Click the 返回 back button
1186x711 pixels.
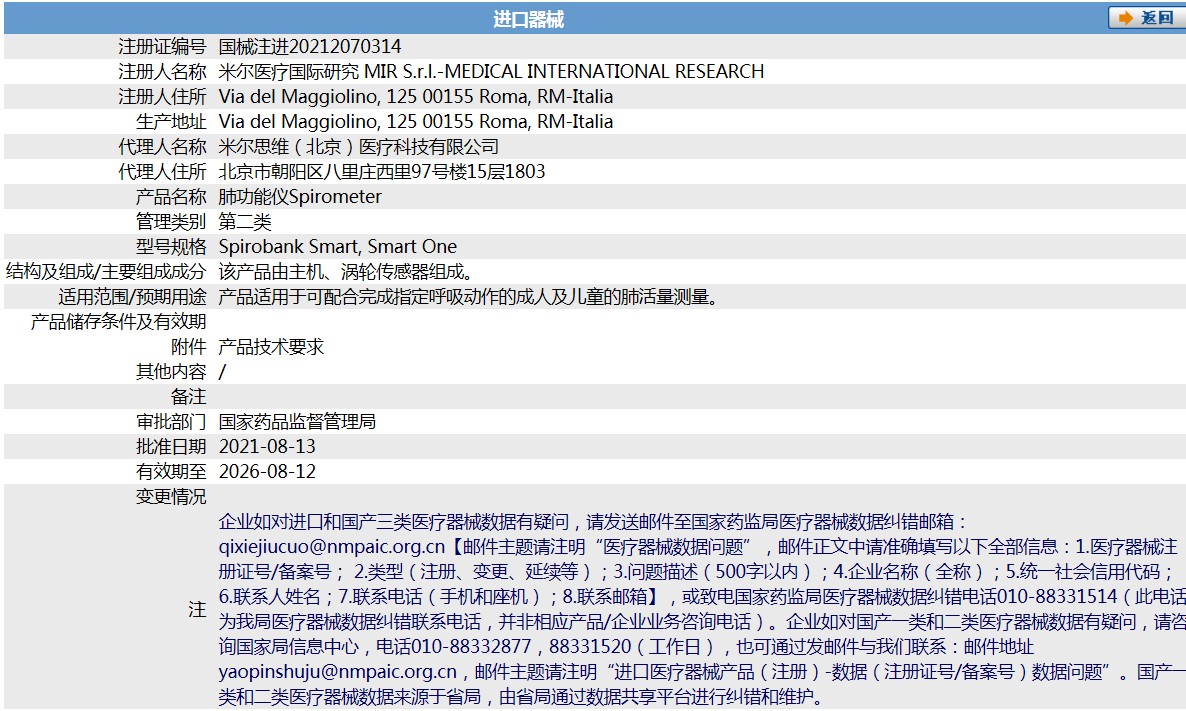(1147, 17)
